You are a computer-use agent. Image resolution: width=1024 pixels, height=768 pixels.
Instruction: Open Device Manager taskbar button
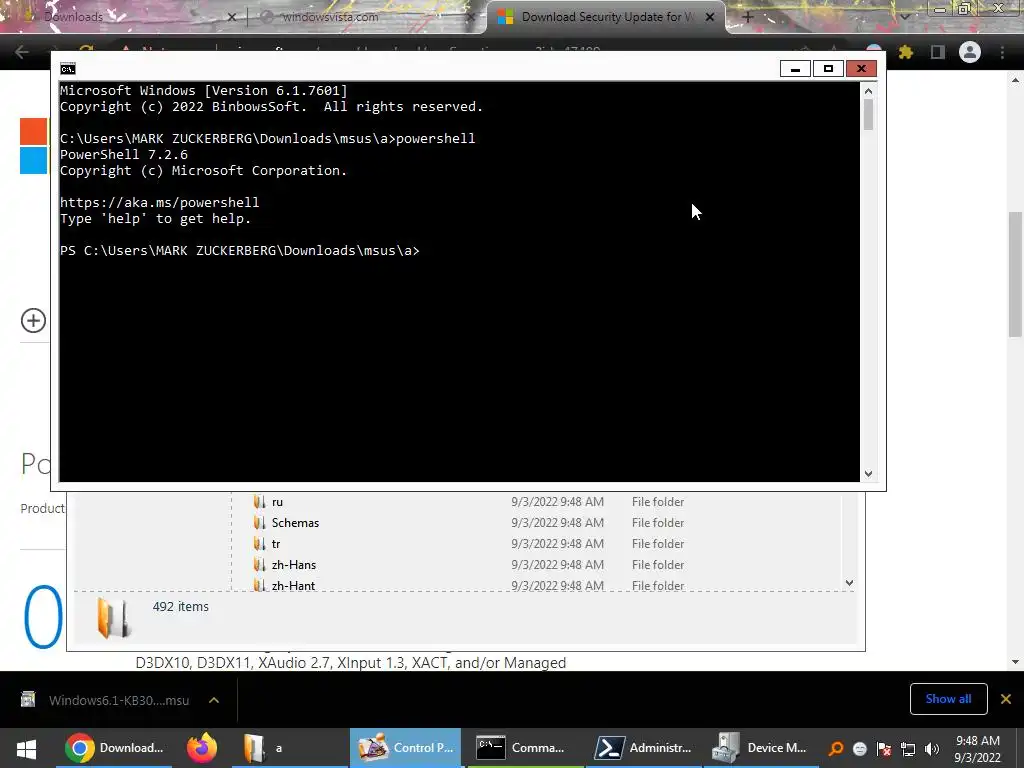[761, 748]
